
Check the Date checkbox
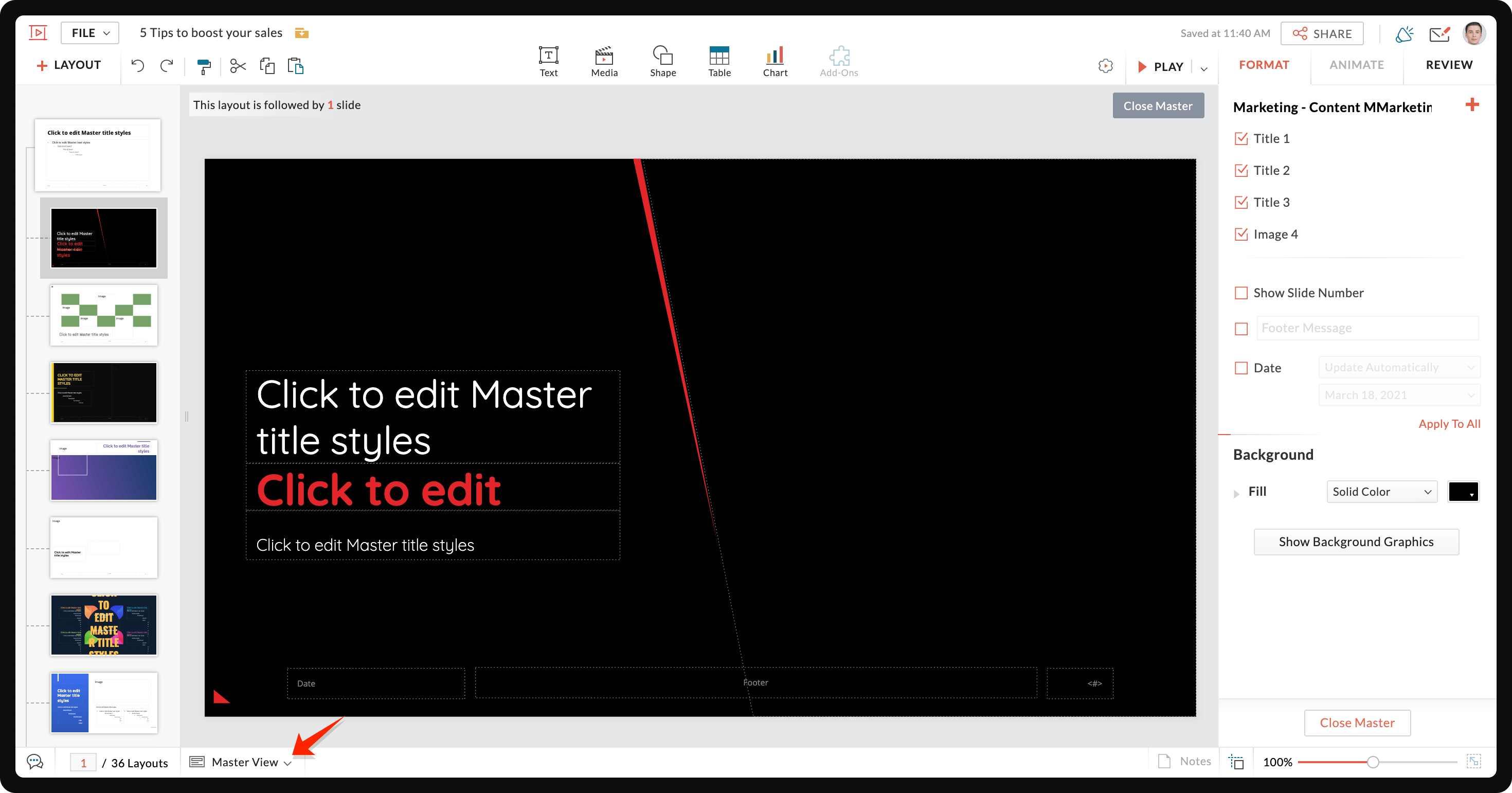(x=1241, y=368)
